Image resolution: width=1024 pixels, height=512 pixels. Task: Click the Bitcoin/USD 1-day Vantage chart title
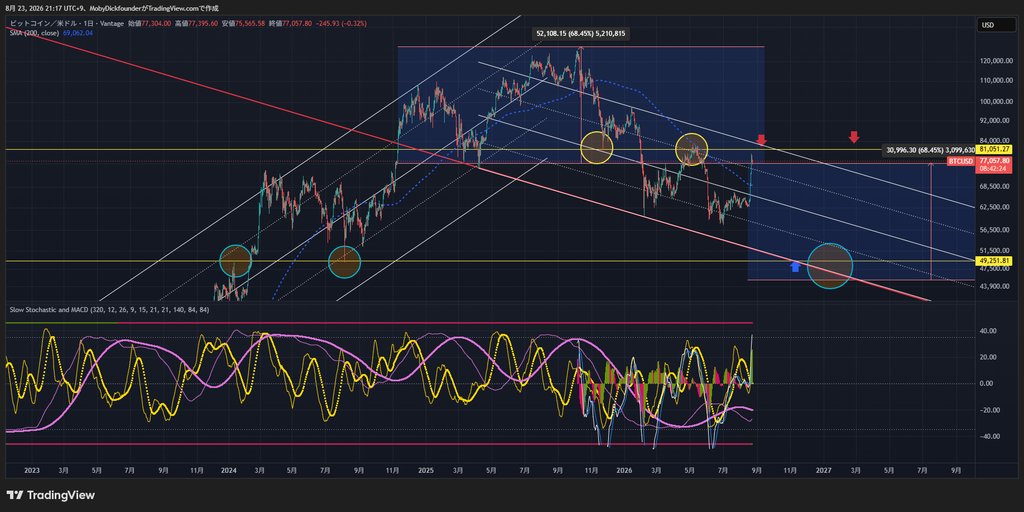coord(67,24)
